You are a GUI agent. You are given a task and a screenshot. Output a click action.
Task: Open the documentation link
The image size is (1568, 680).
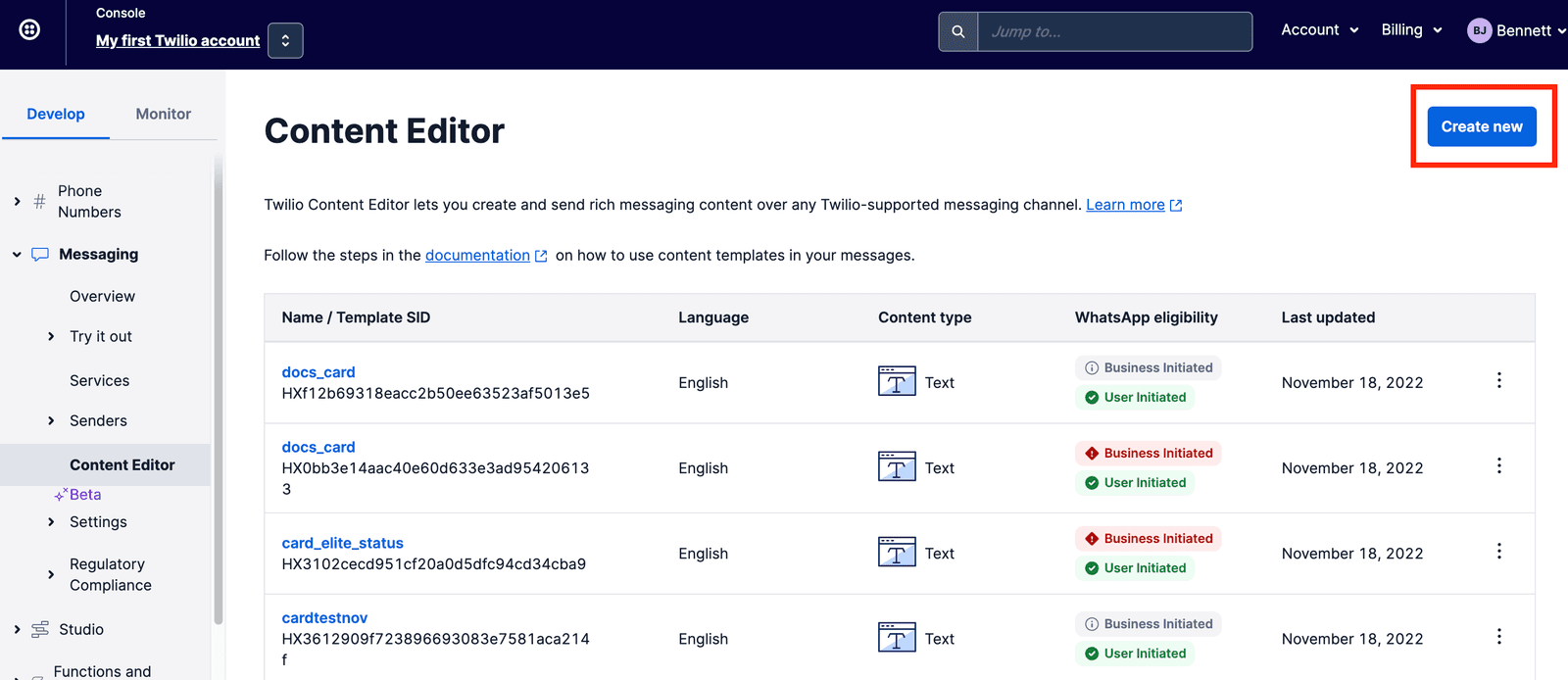477,256
